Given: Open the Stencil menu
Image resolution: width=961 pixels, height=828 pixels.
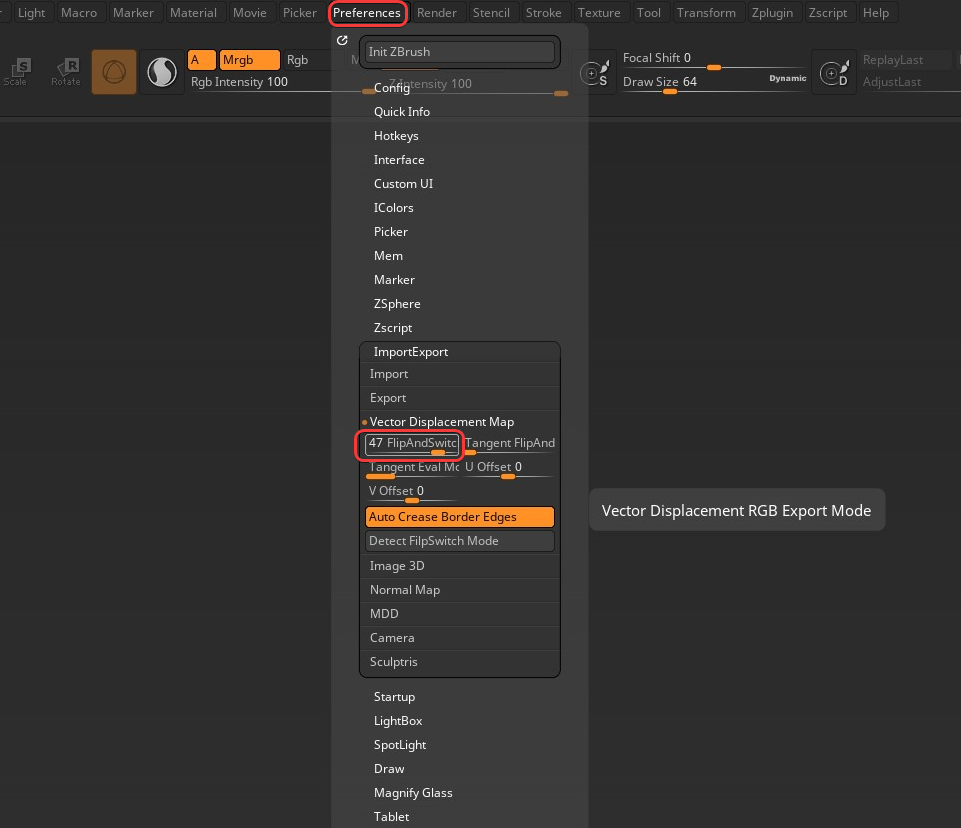Looking at the screenshot, I should click(491, 12).
